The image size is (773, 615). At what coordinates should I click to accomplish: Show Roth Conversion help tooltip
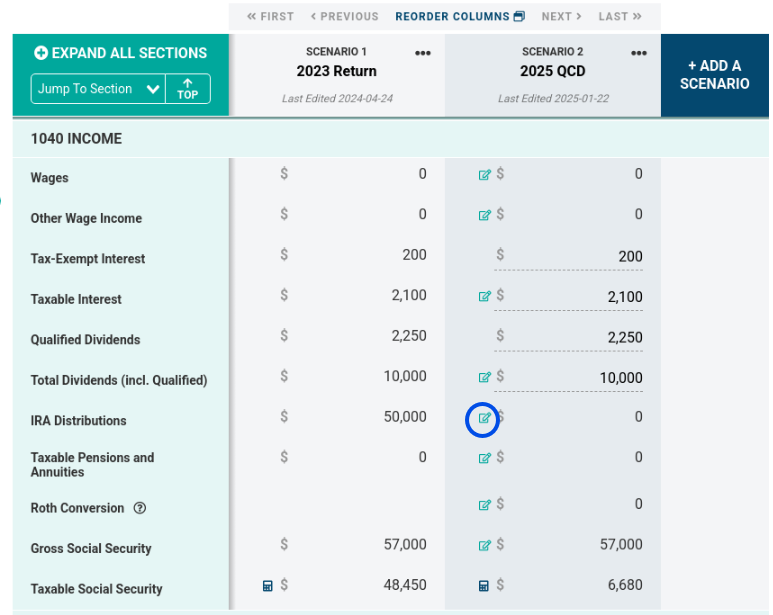(140, 508)
